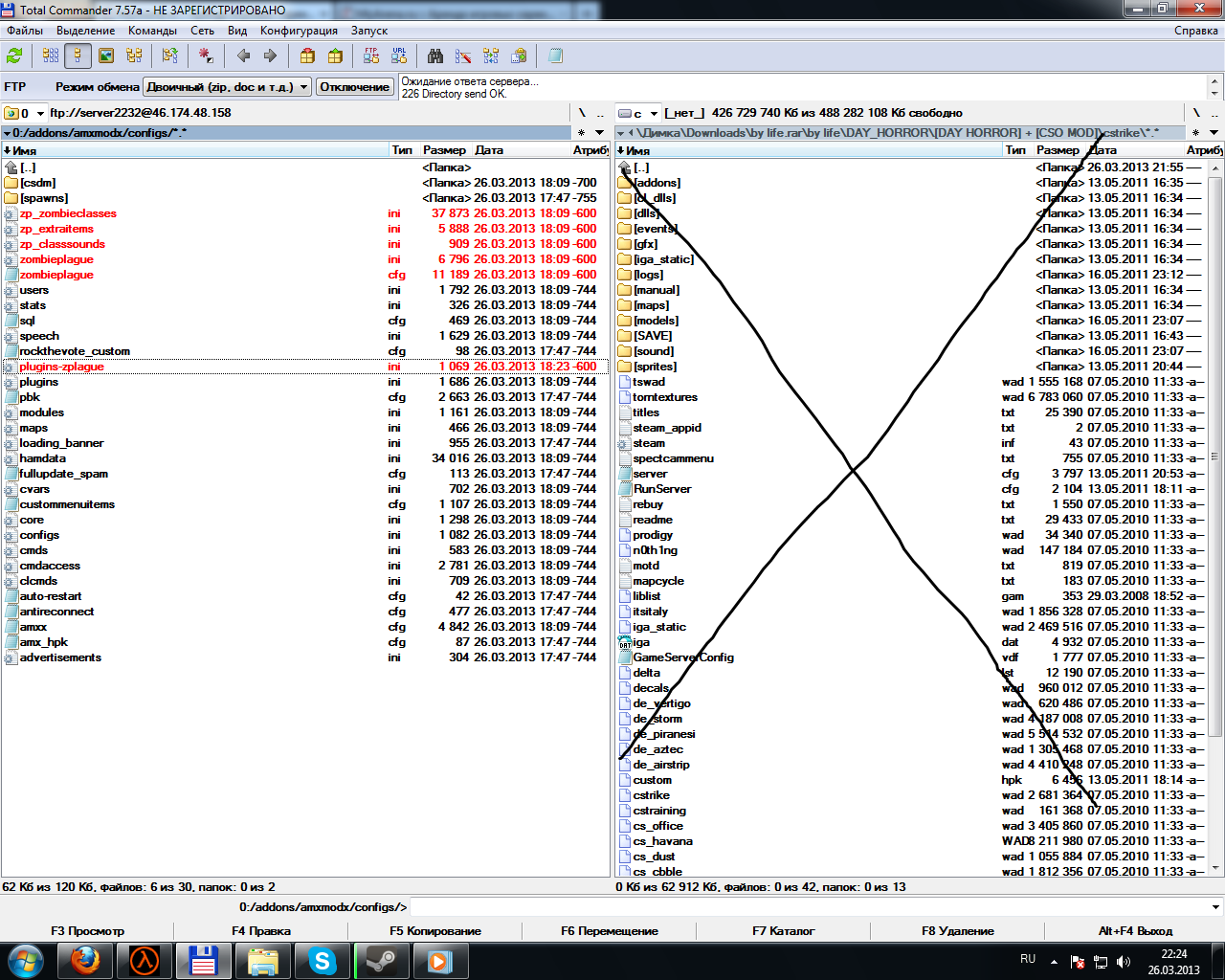This screenshot has height=980, width=1225.
Task: Open the Справка menu
Action: pos(1196,31)
